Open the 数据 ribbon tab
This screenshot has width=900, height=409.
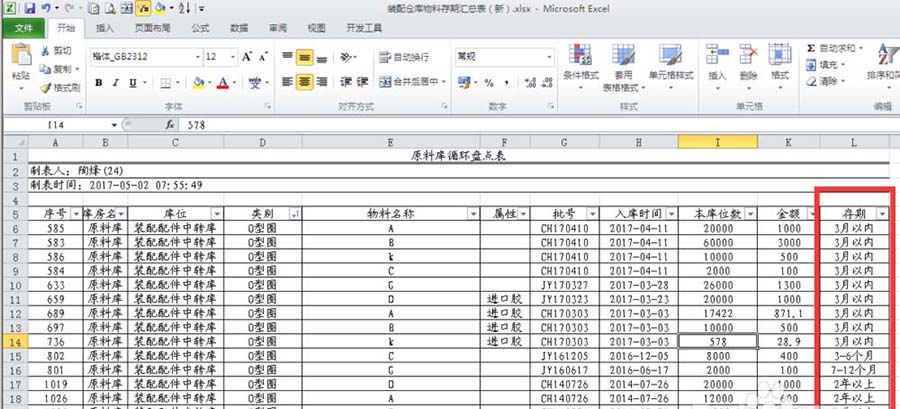coord(239,29)
